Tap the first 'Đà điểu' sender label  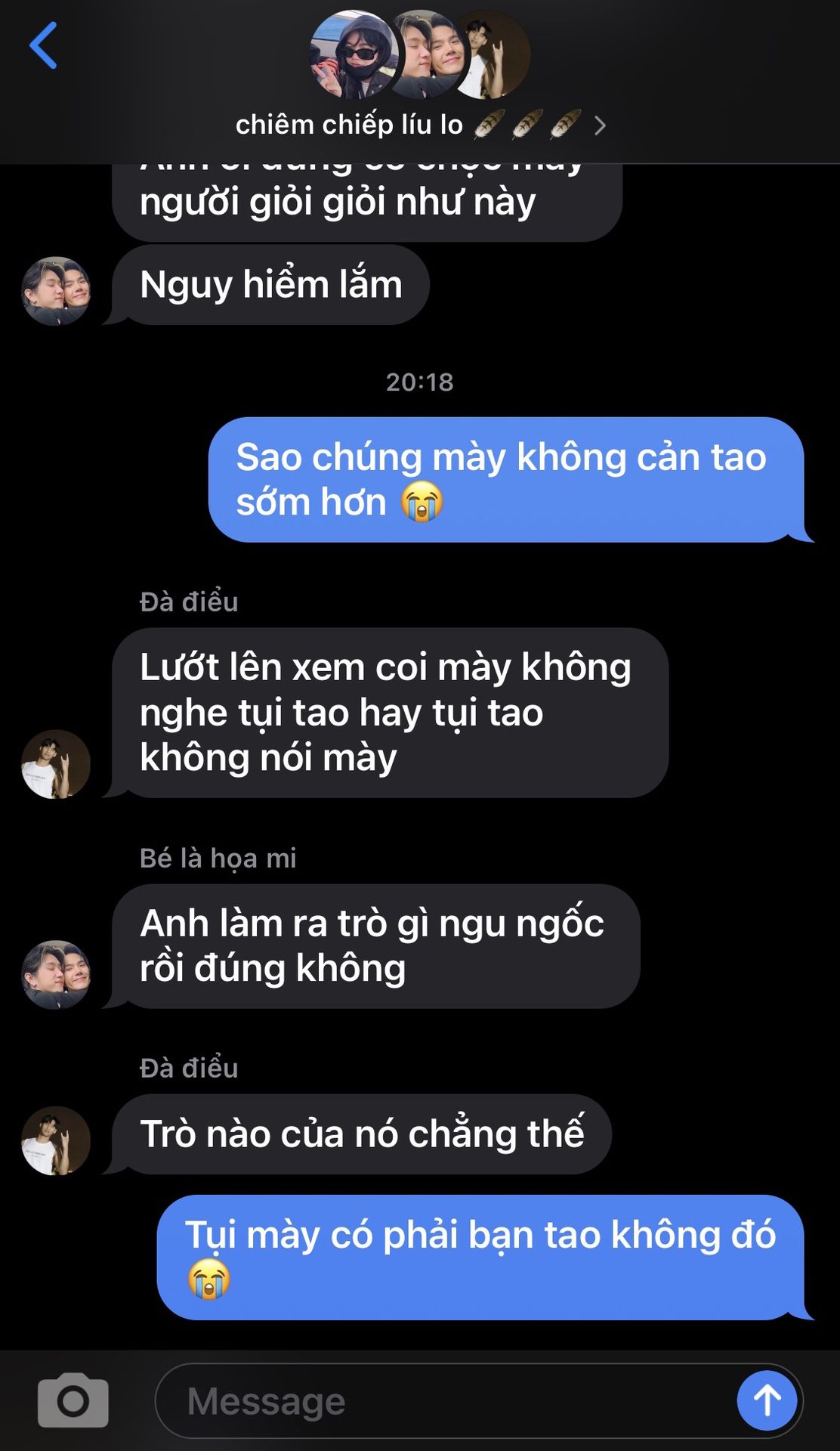click(189, 602)
